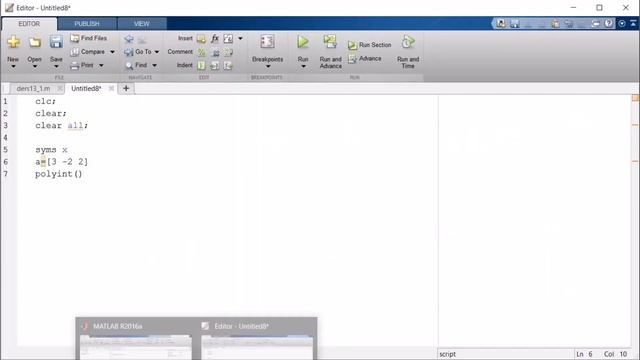Screen dimensions: 640x360
Task: Click the Undo icon in quick access bar
Action: coord(569,24)
